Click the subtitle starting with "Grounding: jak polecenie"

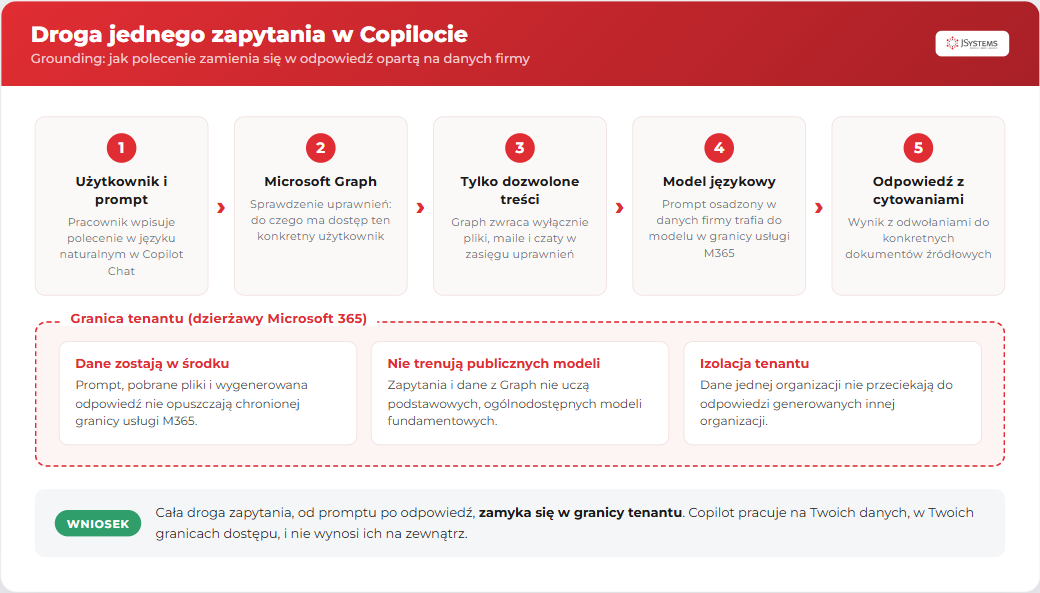[x=280, y=58]
